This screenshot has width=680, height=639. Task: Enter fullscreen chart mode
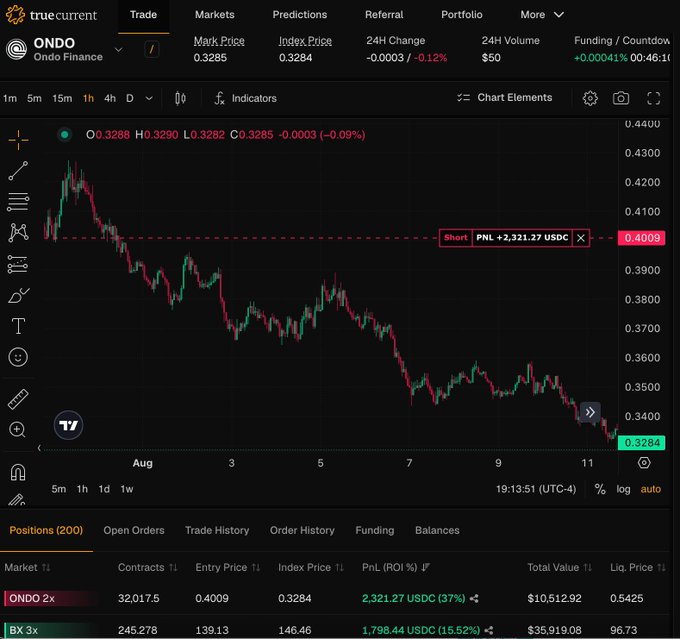tap(654, 98)
